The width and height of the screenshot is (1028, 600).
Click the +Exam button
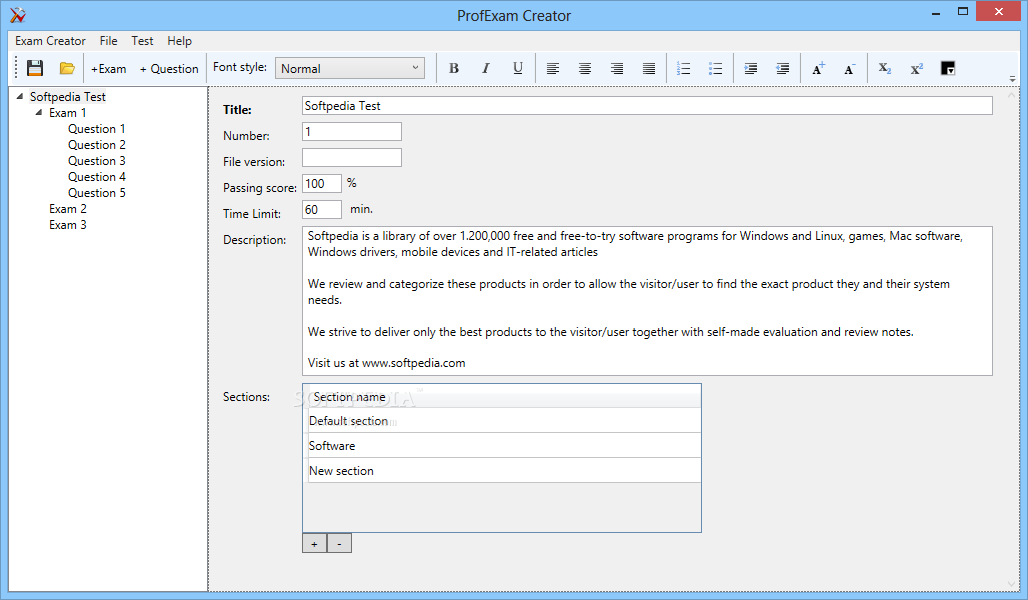pyautogui.click(x=109, y=69)
